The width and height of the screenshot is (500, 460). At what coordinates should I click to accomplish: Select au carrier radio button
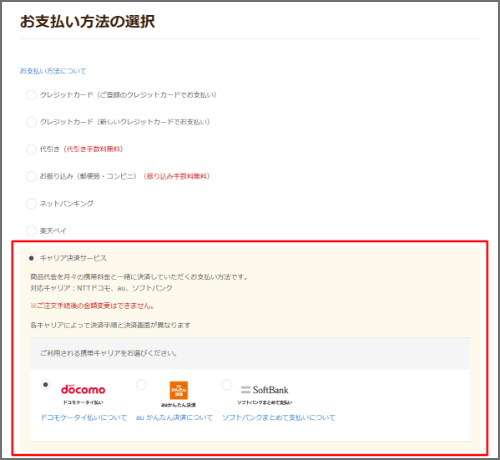coord(141,384)
